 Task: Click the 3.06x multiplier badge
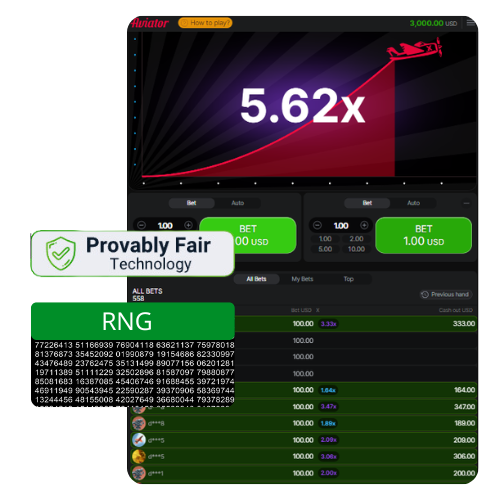(329, 456)
